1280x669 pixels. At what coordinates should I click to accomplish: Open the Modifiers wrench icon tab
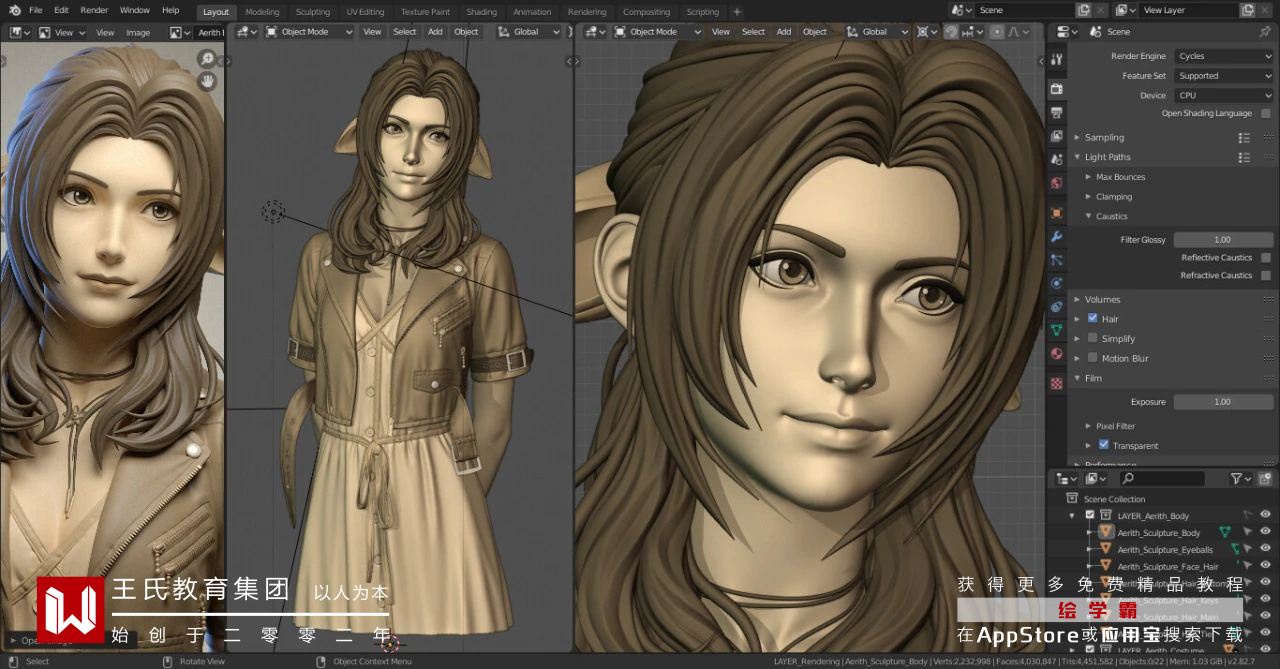pos(1056,237)
